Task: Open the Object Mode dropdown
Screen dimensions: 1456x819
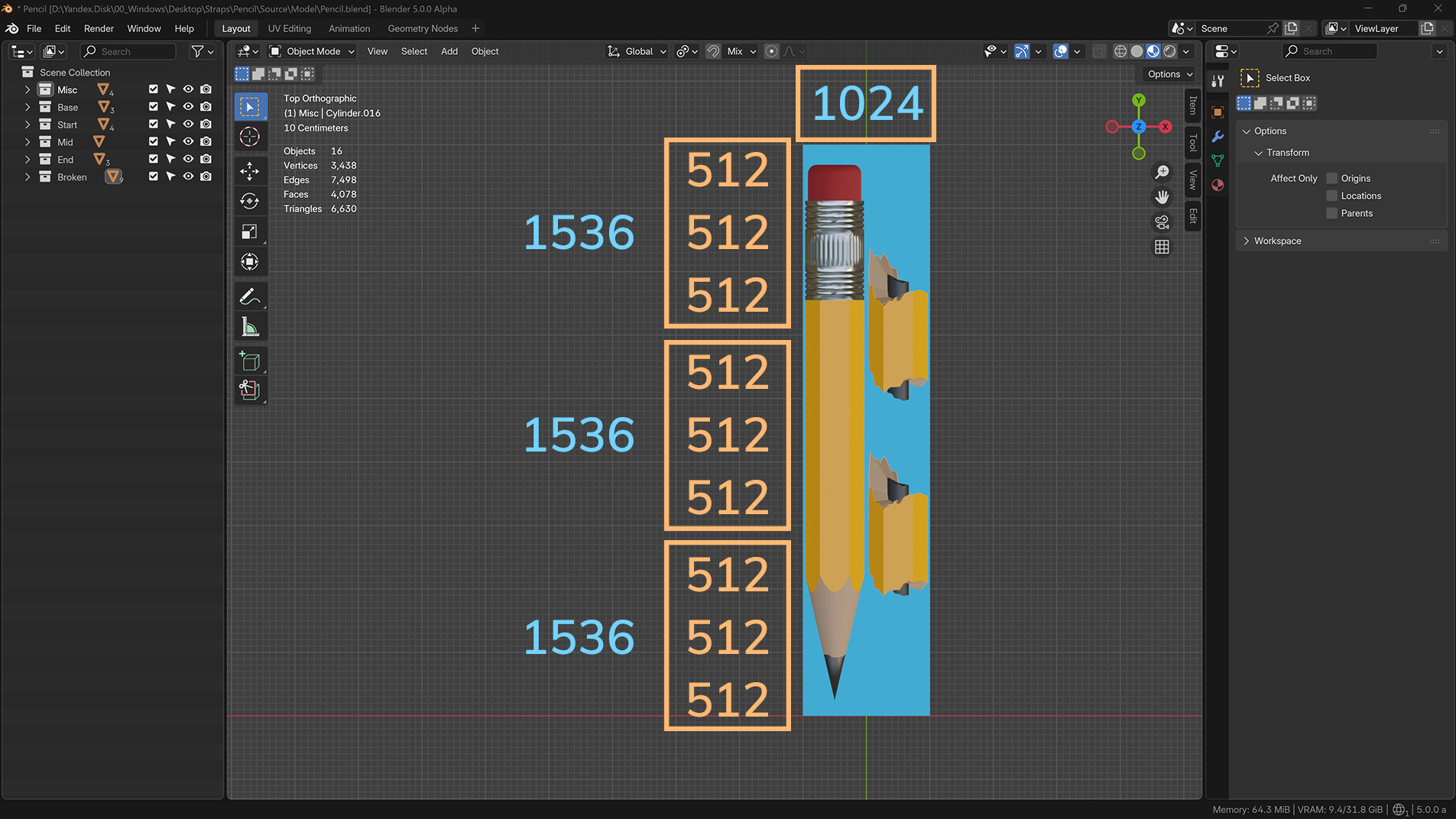Action: point(313,51)
